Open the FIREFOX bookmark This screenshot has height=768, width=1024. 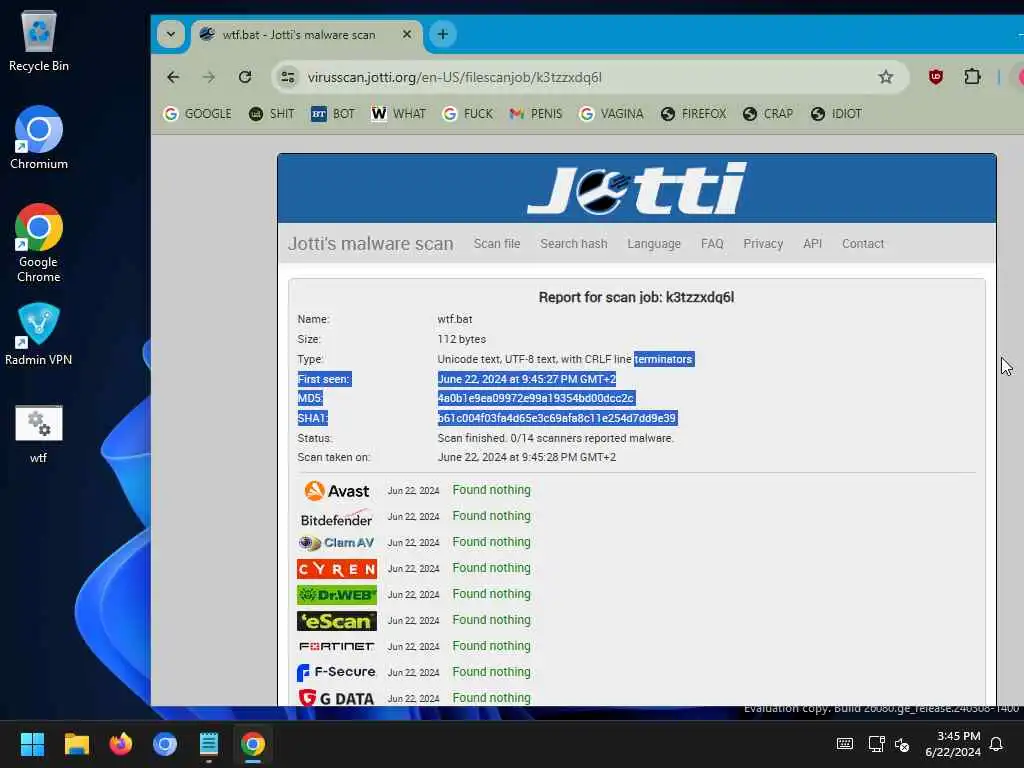click(x=694, y=114)
